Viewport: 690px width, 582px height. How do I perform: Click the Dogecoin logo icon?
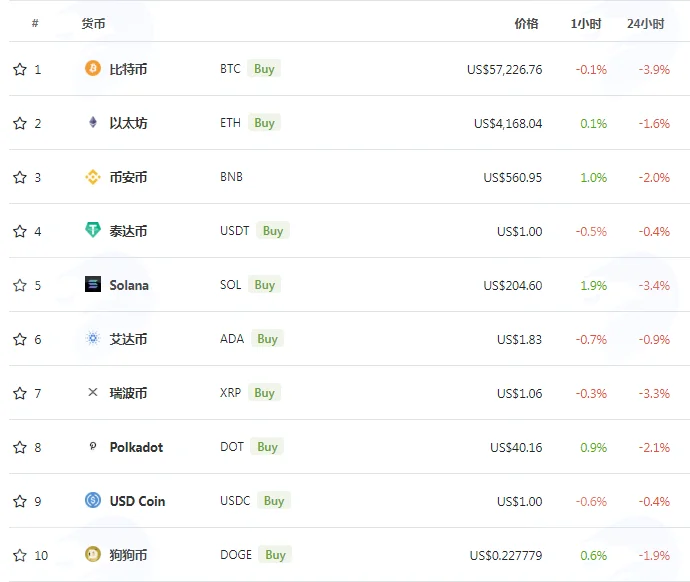pos(92,554)
